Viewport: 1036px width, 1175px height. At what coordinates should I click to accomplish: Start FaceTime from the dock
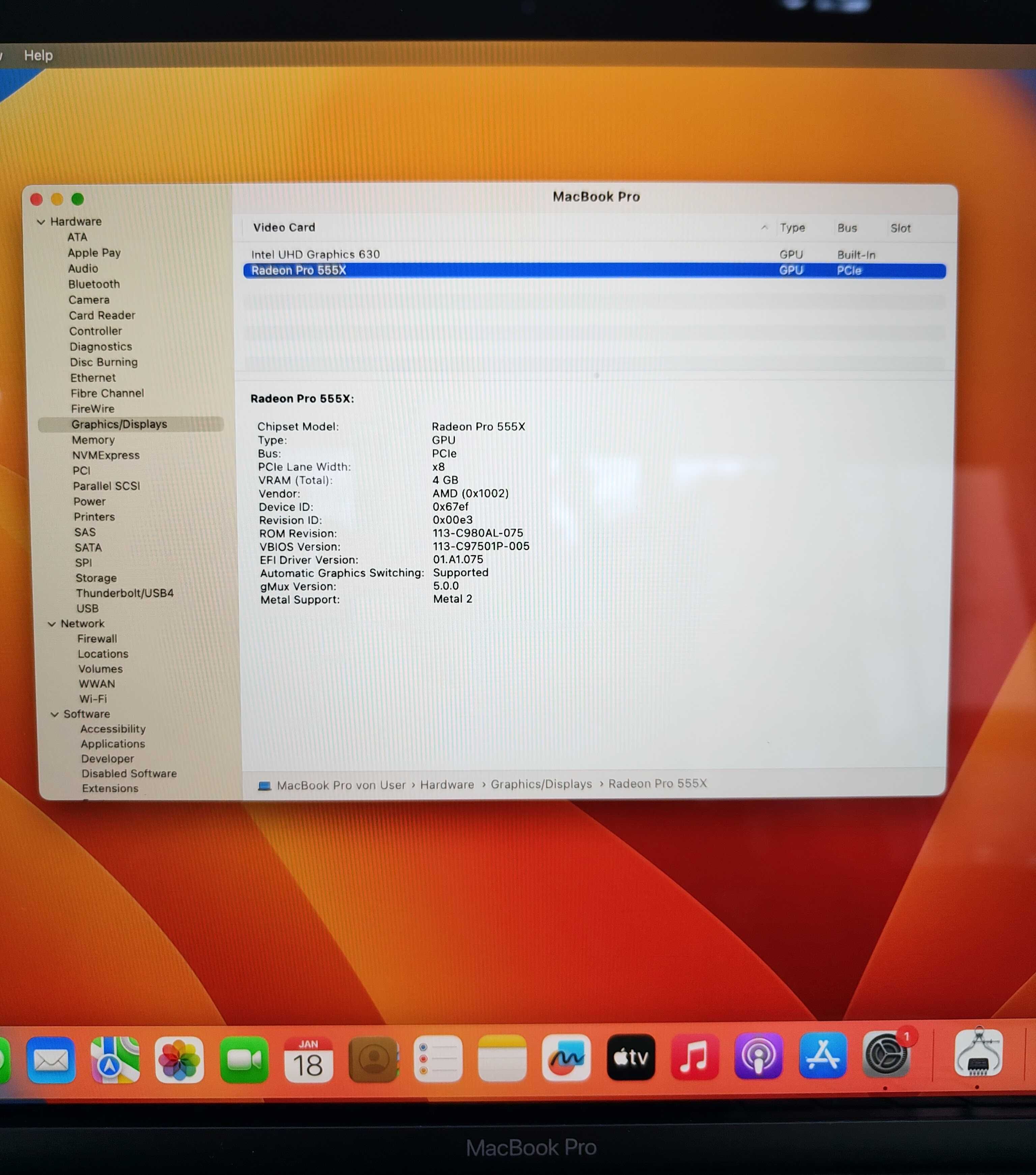click(x=243, y=1060)
